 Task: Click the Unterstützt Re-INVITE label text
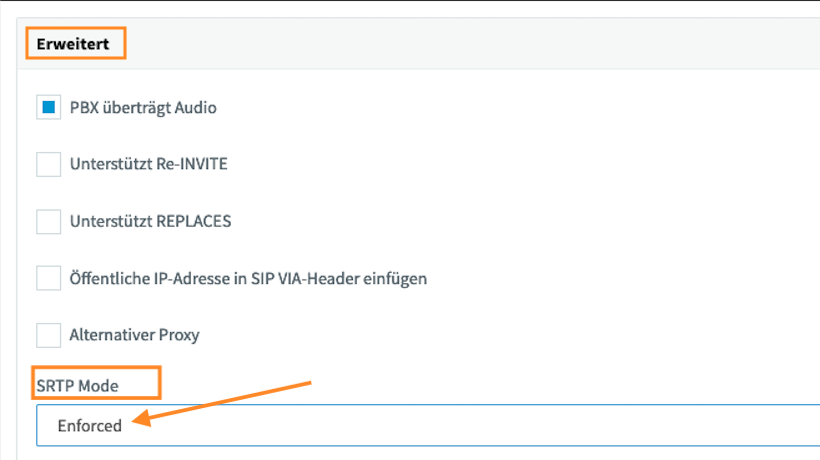(x=149, y=164)
